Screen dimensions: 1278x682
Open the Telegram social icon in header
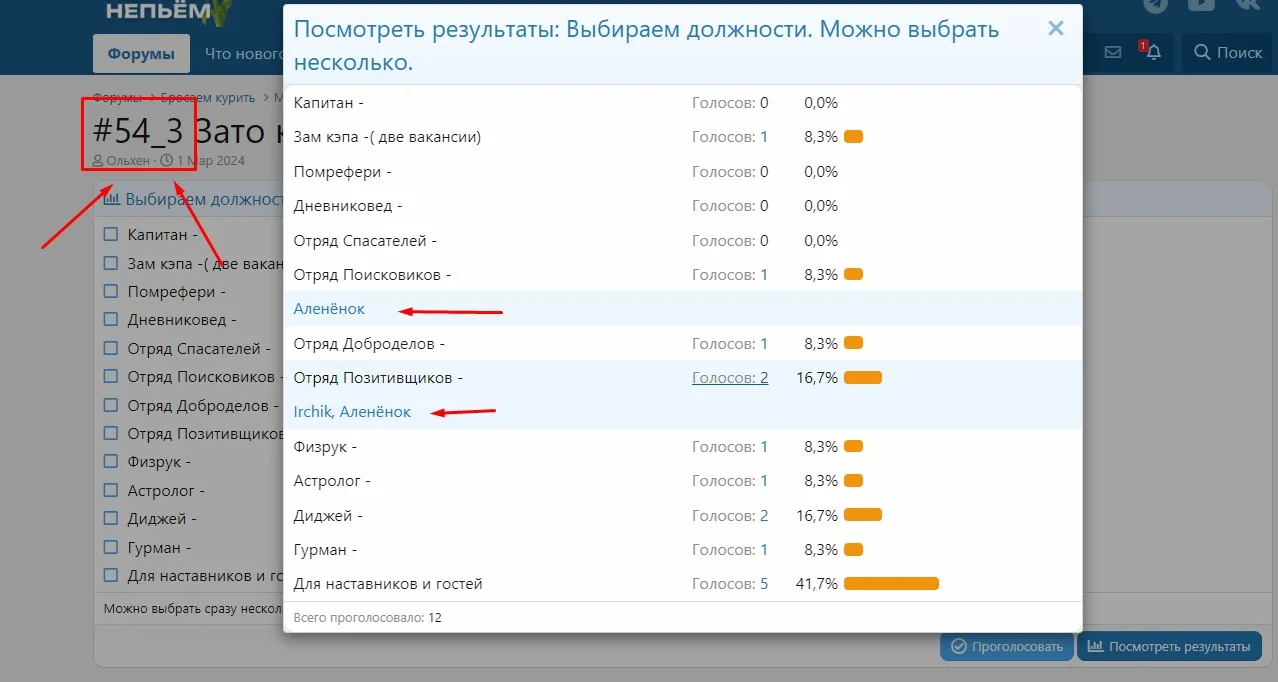(1155, 8)
